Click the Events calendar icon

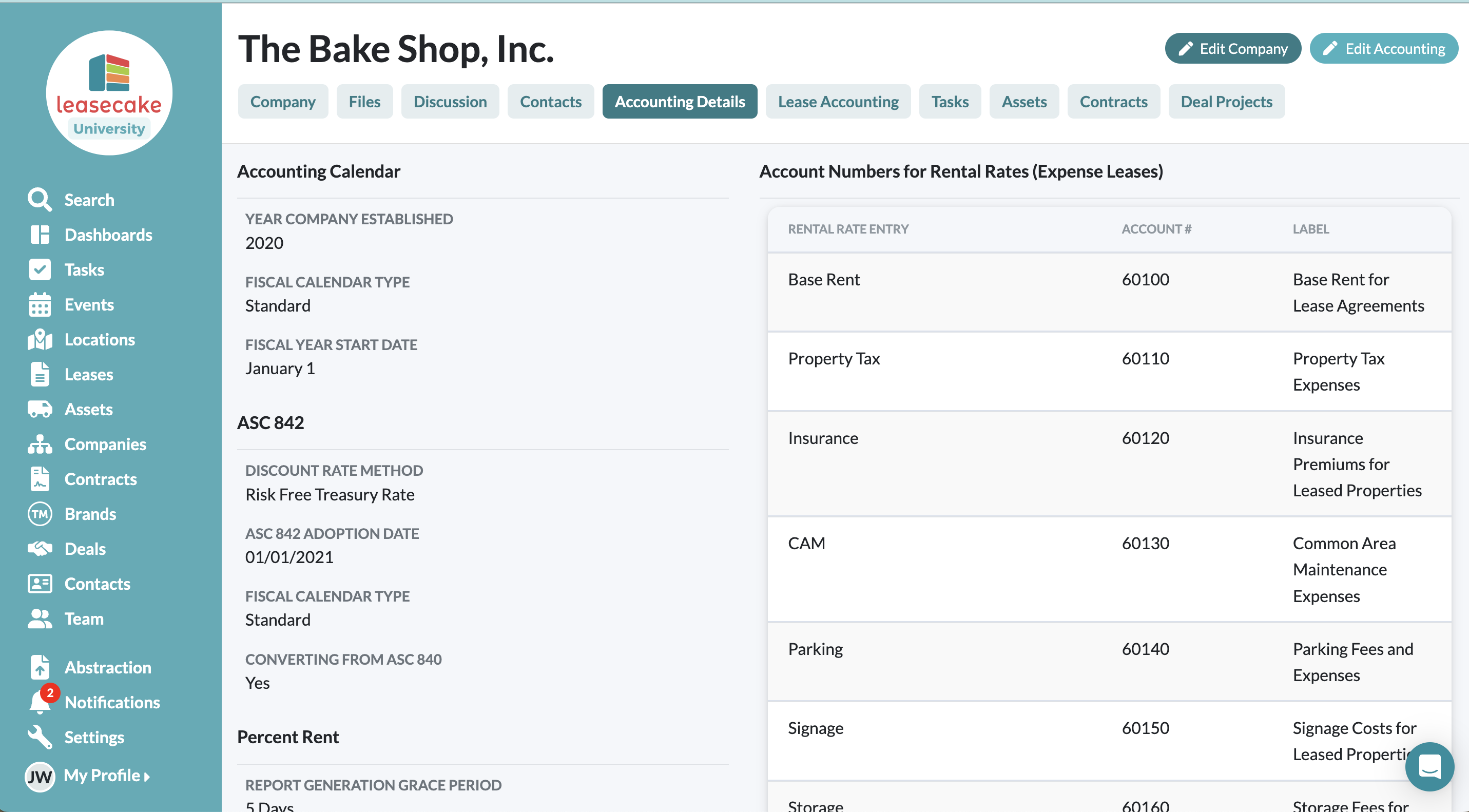(40, 304)
